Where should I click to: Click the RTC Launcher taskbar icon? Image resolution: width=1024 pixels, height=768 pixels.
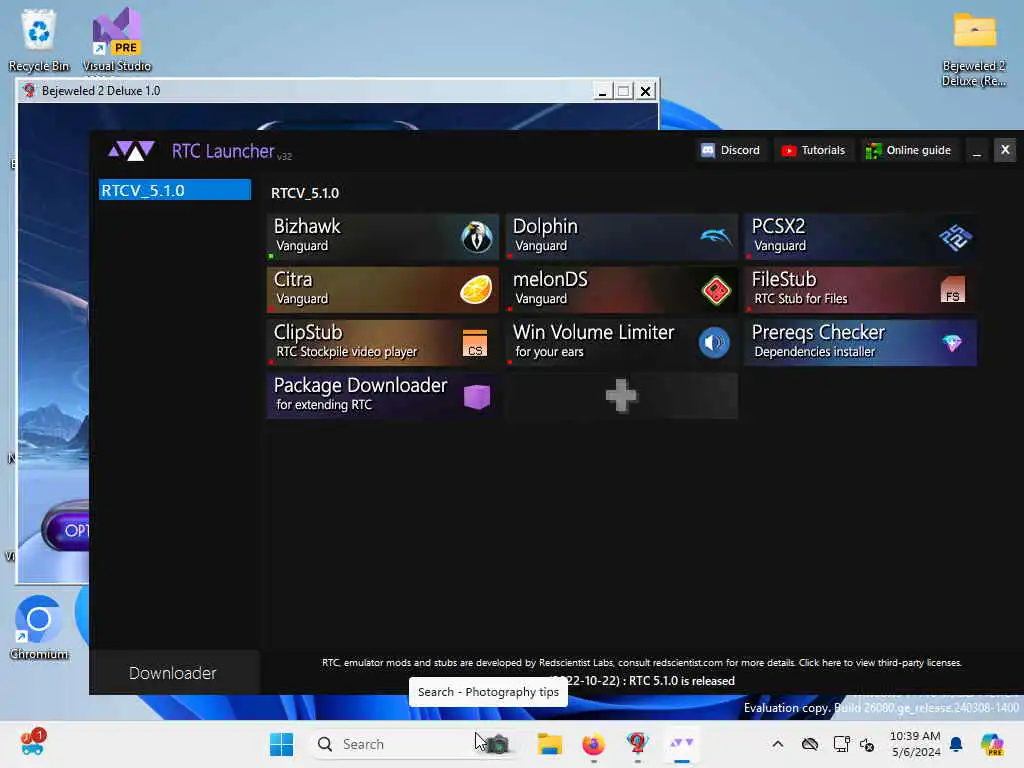tap(681, 744)
